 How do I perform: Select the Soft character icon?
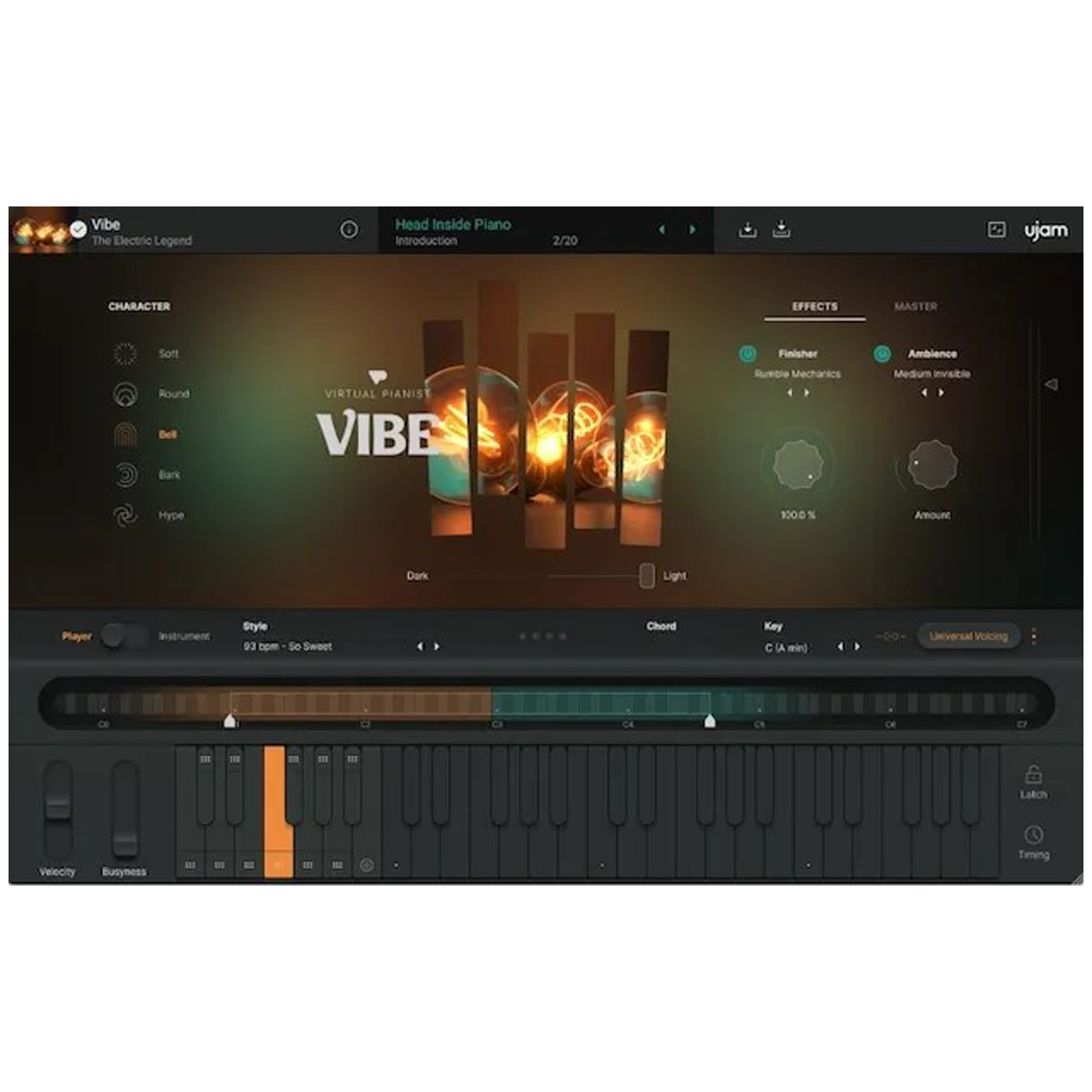[x=125, y=353]
